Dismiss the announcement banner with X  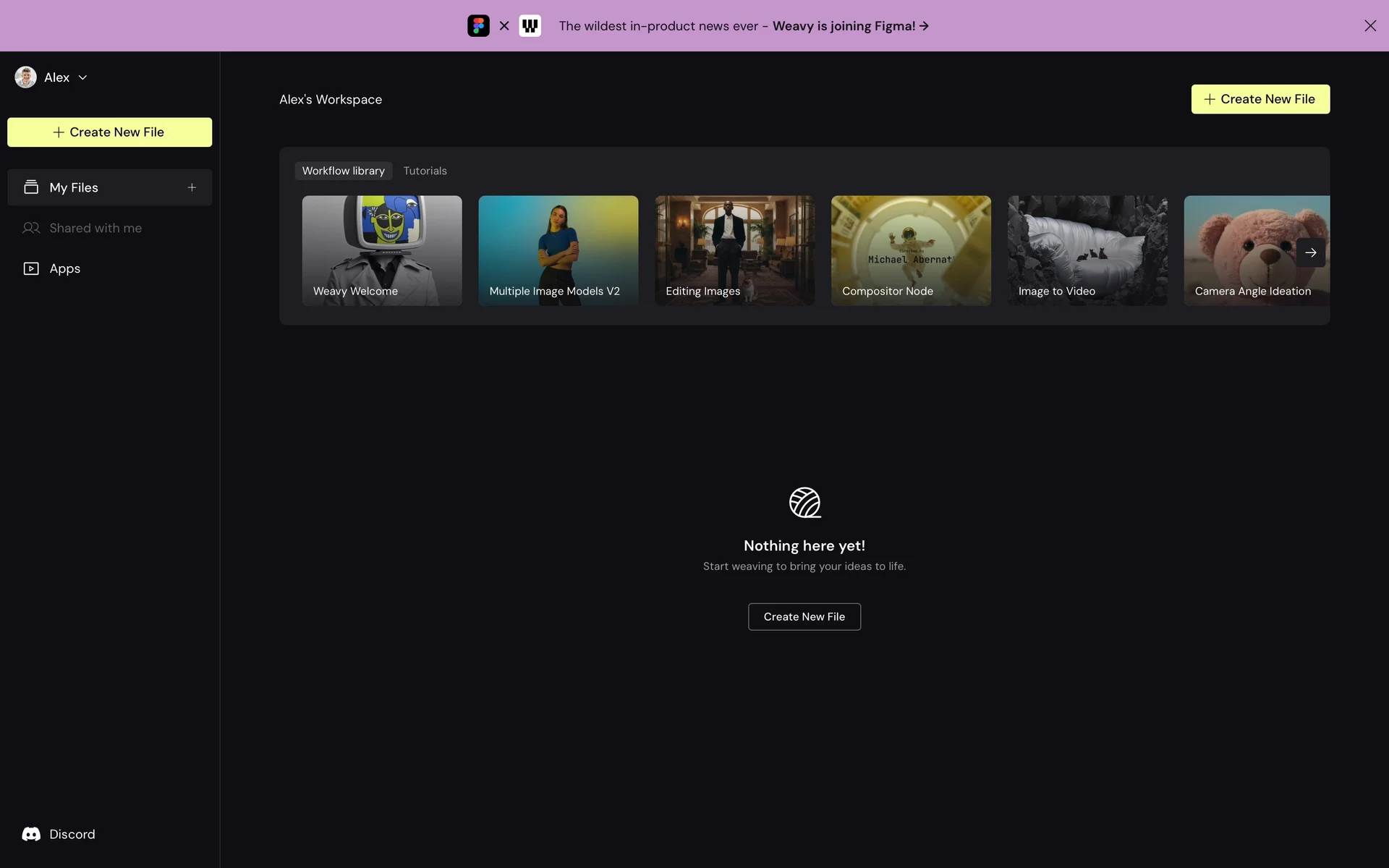tap(1369, 26)
